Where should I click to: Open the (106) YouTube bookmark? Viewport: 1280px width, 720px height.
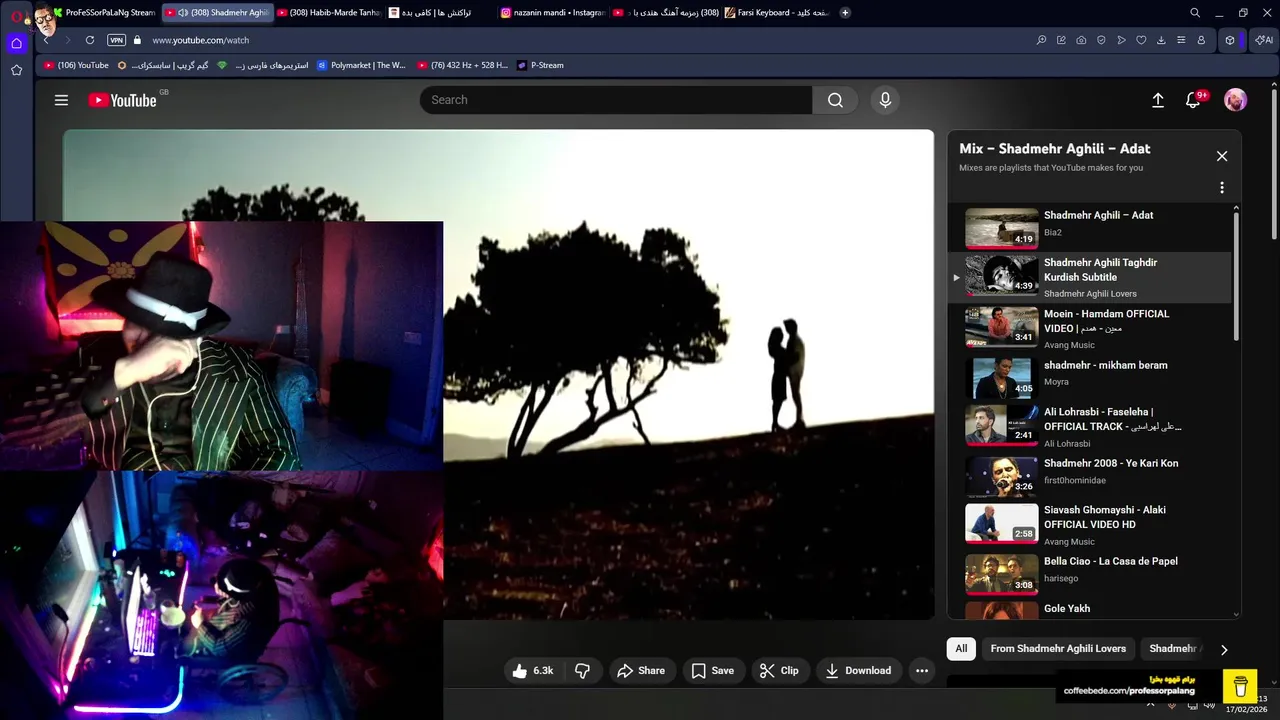76,65
